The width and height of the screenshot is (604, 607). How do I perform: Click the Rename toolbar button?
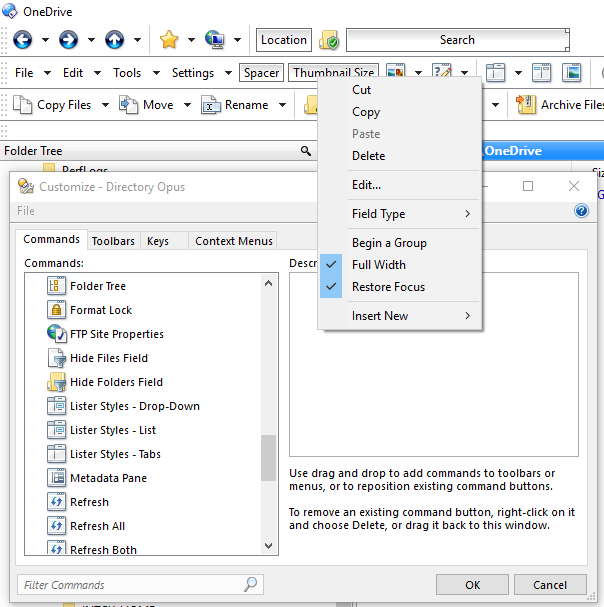[x=235, y=105]
